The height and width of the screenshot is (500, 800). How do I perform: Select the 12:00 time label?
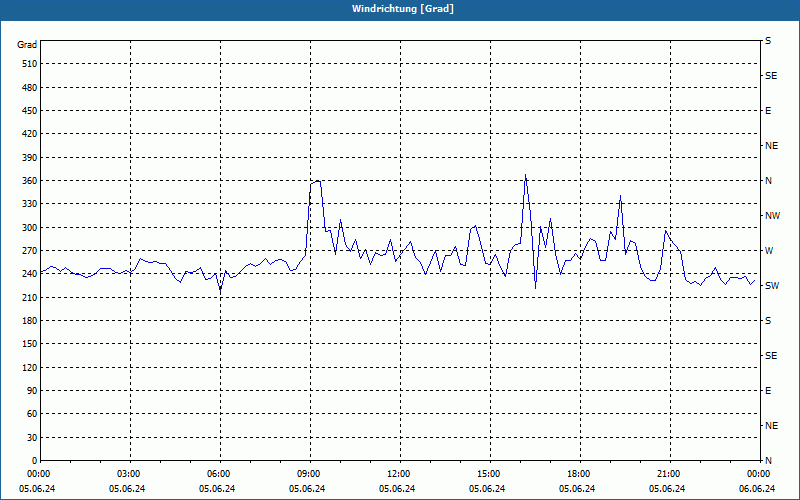400,473
